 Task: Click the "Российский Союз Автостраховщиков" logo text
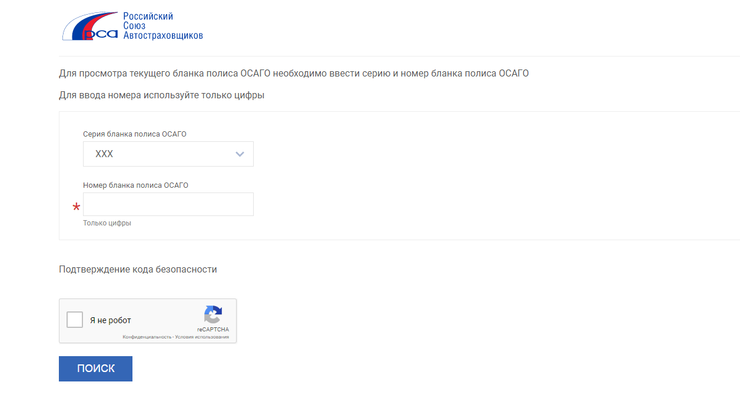tap(163, 26)
